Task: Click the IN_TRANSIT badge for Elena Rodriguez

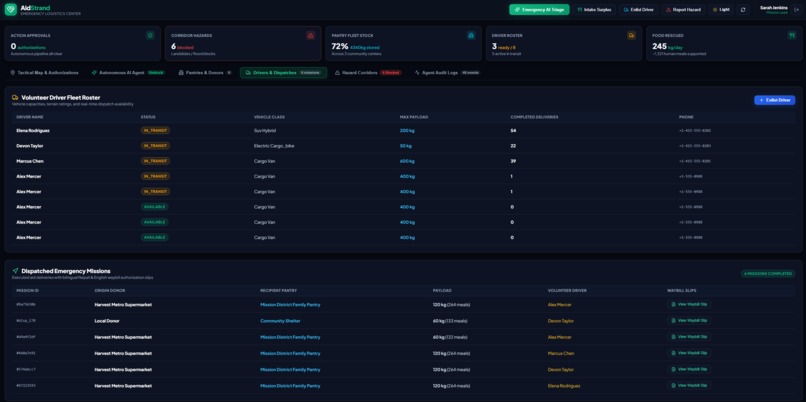Action: coord(155,131)
